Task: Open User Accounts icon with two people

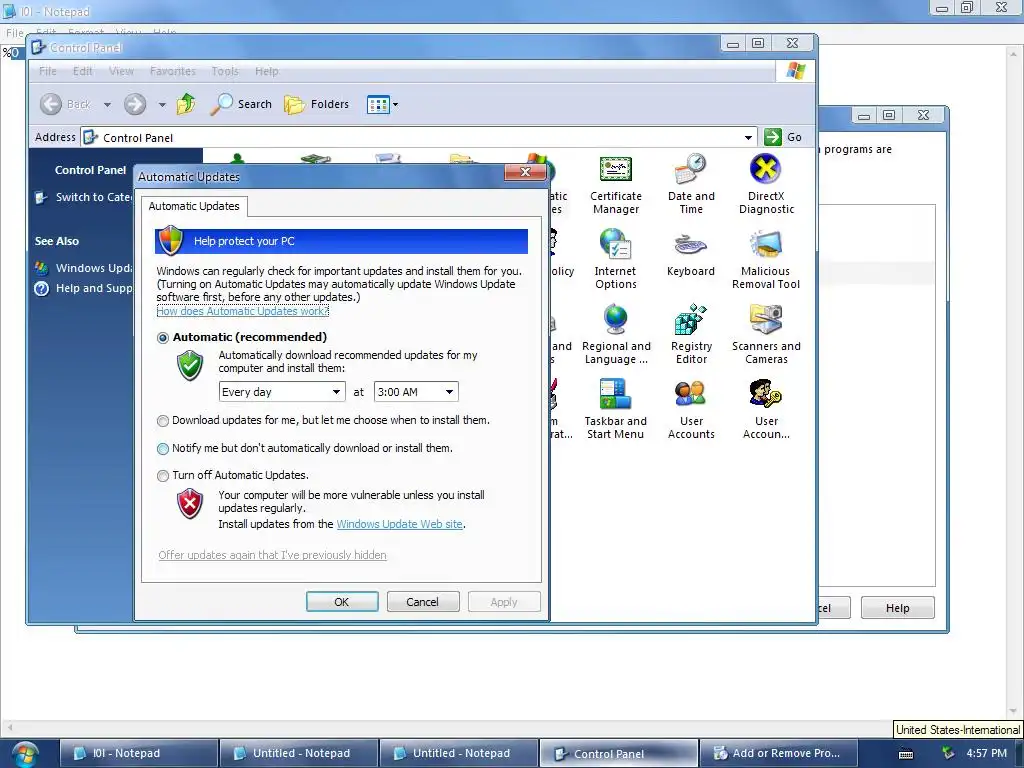Action: [x=691, y=409]
